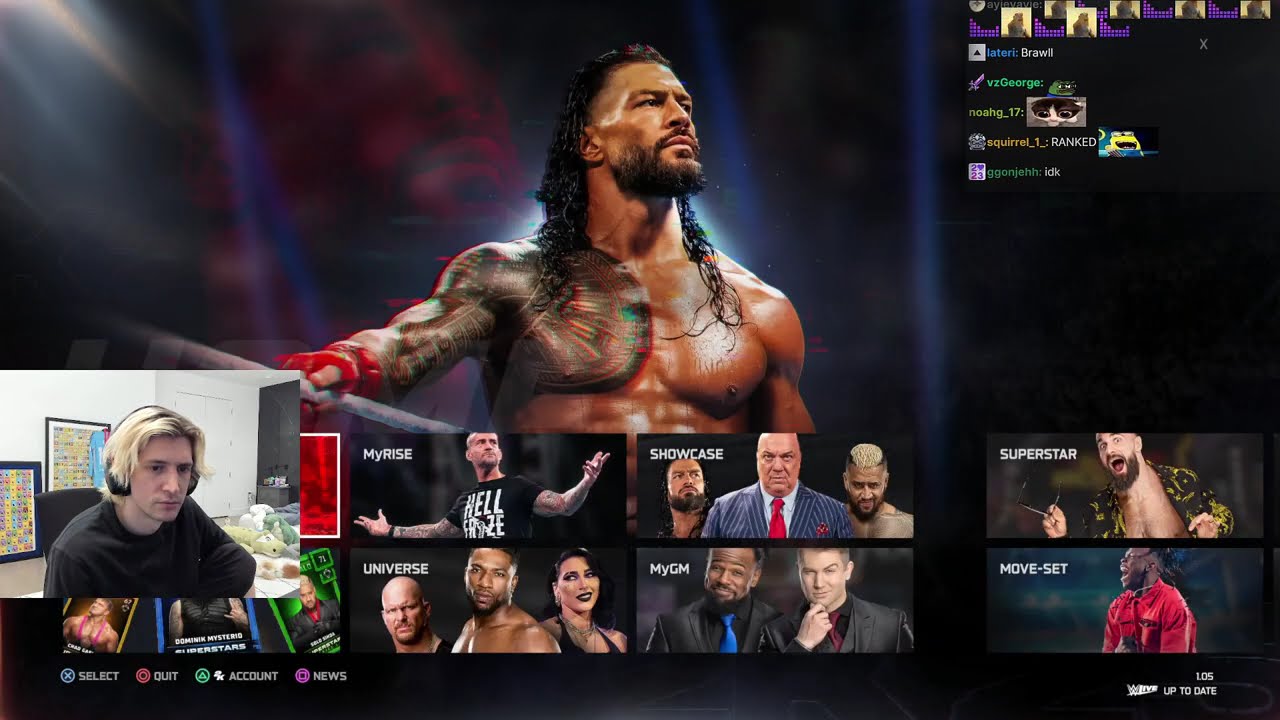Click the WWE Live logo in status bar
The image size is (1280, 720).
click(x=1142, y=690)
